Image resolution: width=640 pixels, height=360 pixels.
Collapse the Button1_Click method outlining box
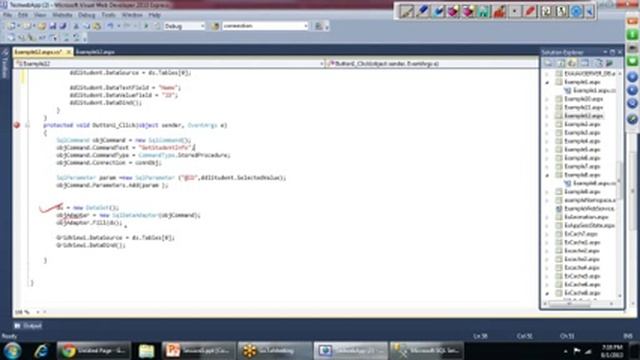(x=27, y=125)
